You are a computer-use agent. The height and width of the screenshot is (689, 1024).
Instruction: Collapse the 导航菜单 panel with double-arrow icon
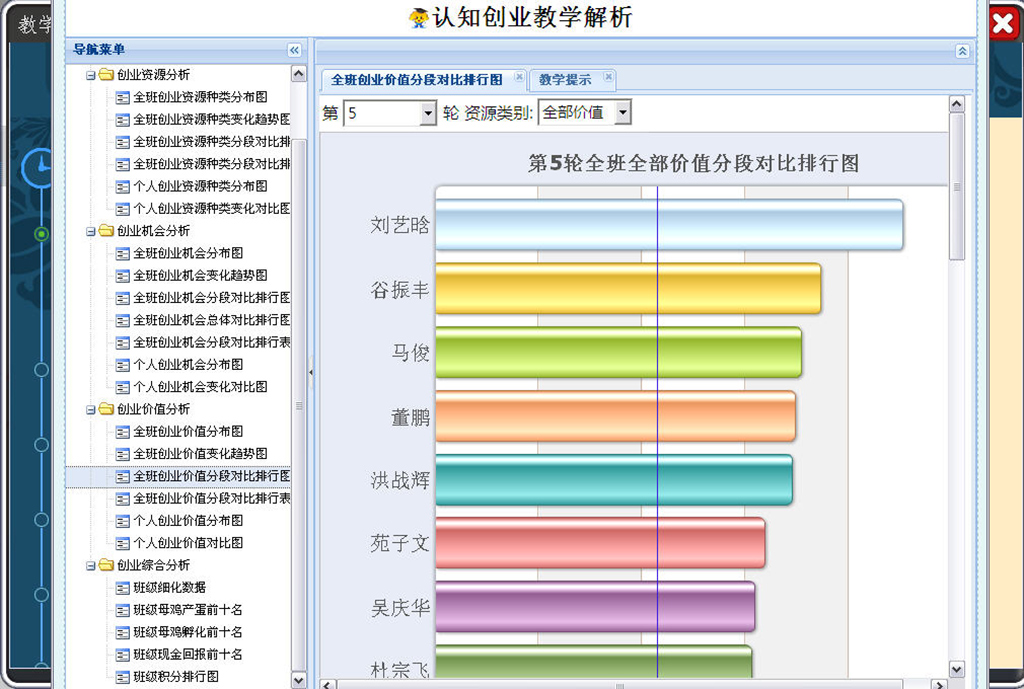point(294,50)
